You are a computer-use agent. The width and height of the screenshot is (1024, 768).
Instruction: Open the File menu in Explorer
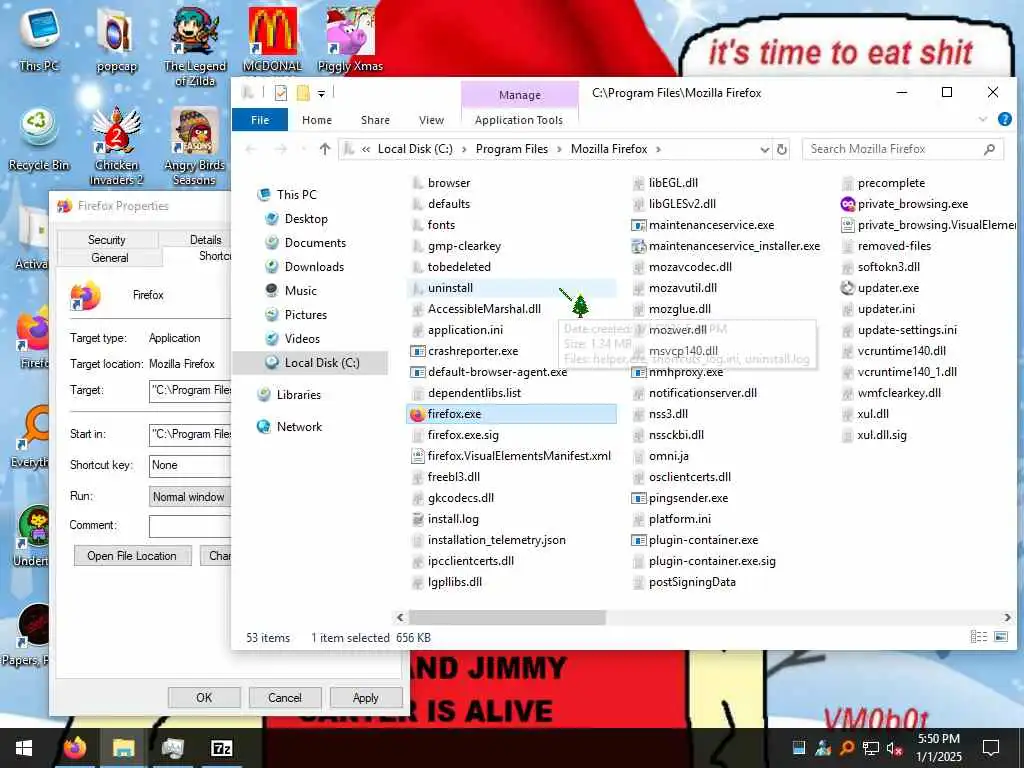pos(260,120)
